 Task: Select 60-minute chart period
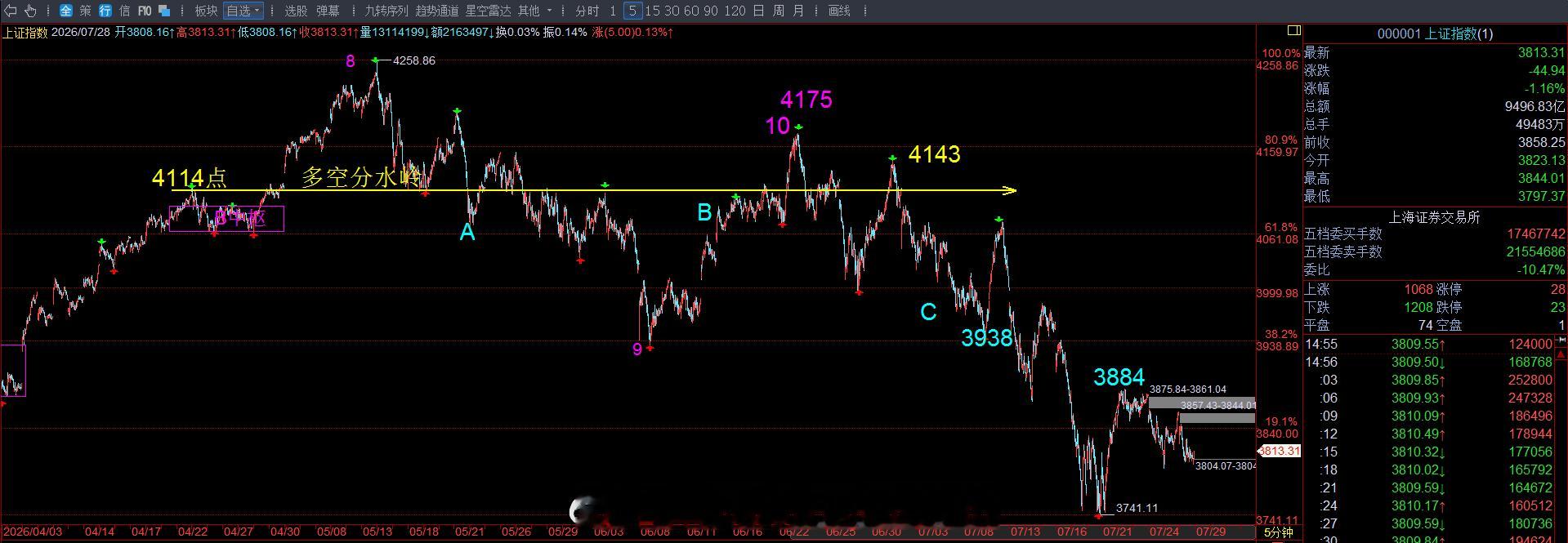[691, 11]
